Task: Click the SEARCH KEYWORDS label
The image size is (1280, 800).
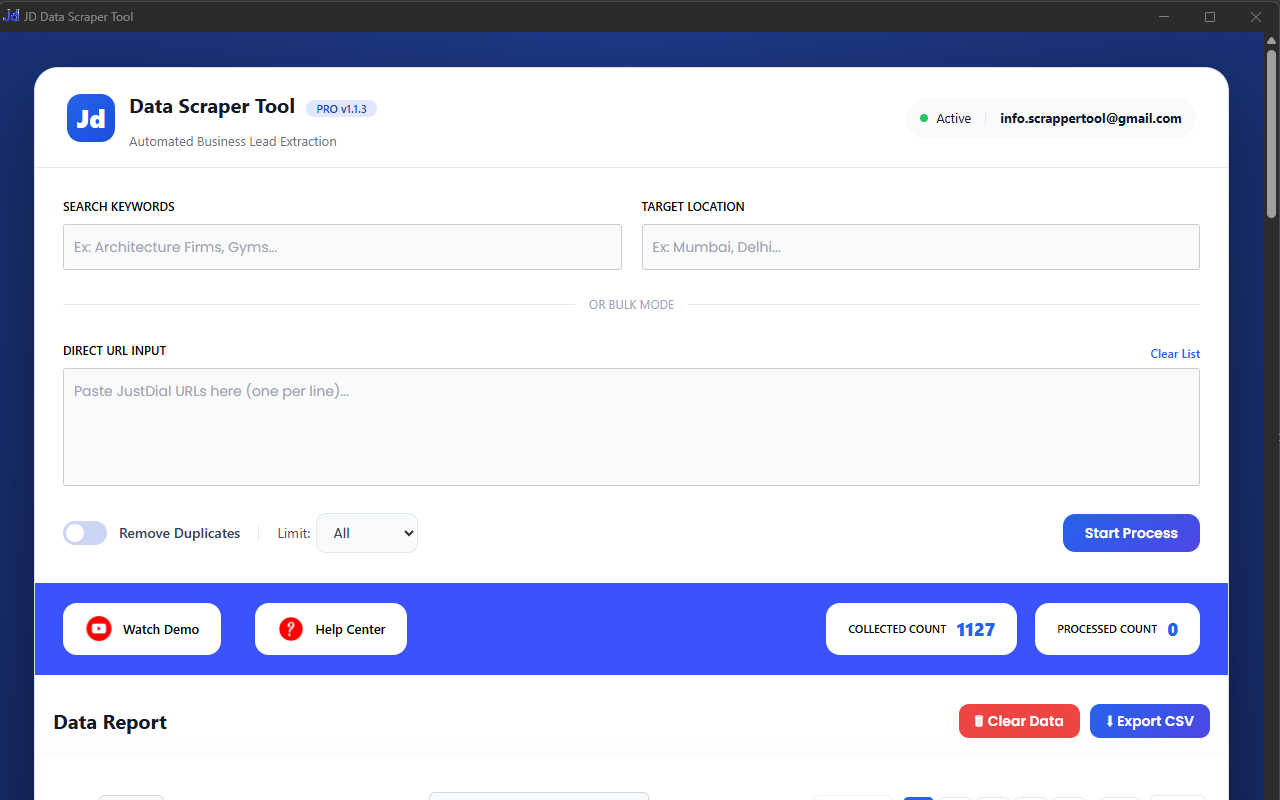Action: (x=119, y=207)
